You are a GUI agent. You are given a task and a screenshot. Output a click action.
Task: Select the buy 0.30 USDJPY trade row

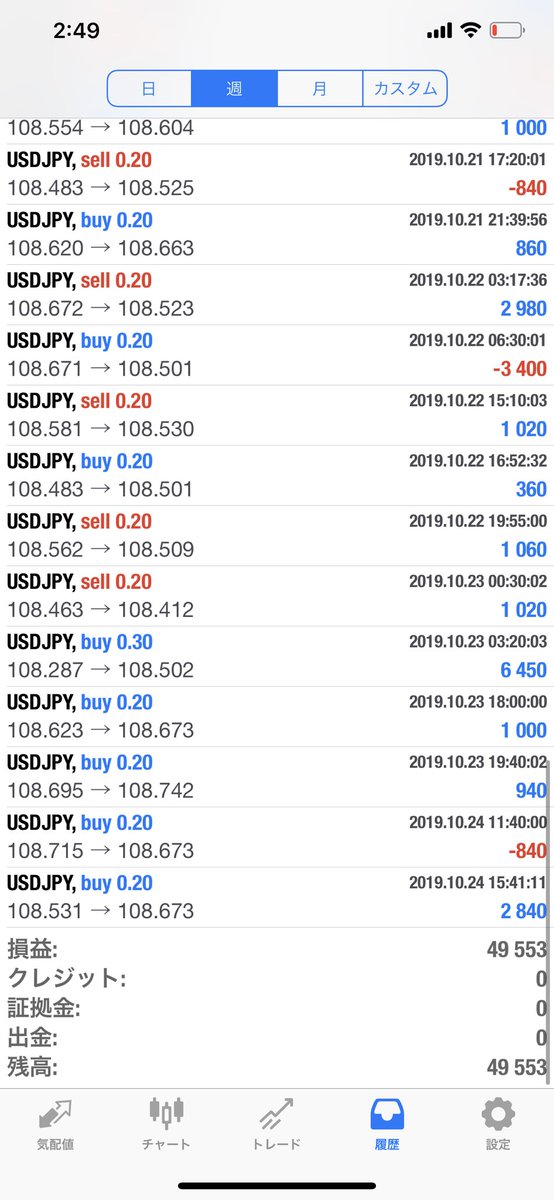point(277,656)
